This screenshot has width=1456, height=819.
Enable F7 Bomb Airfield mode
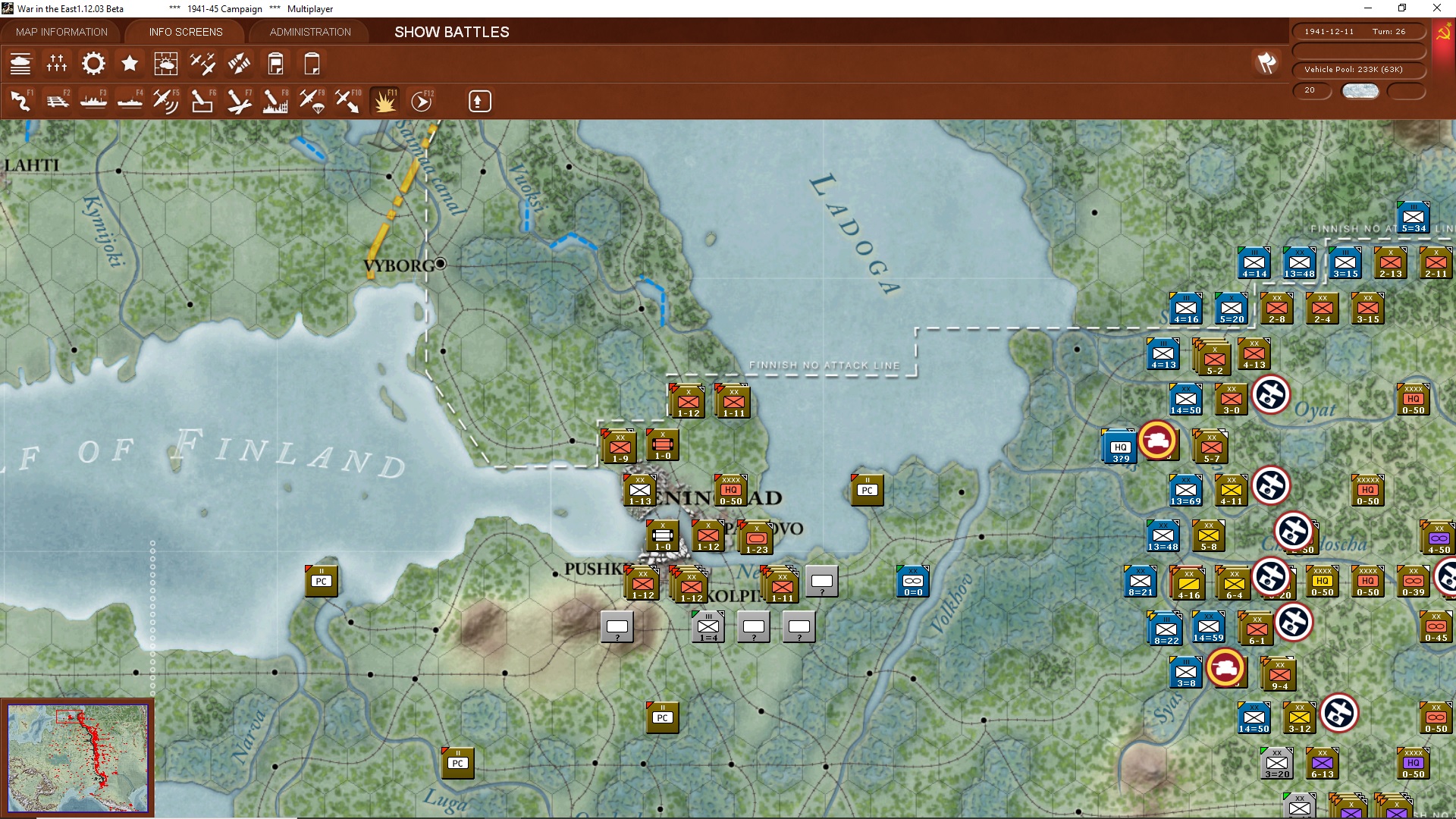tap(239, 101)
